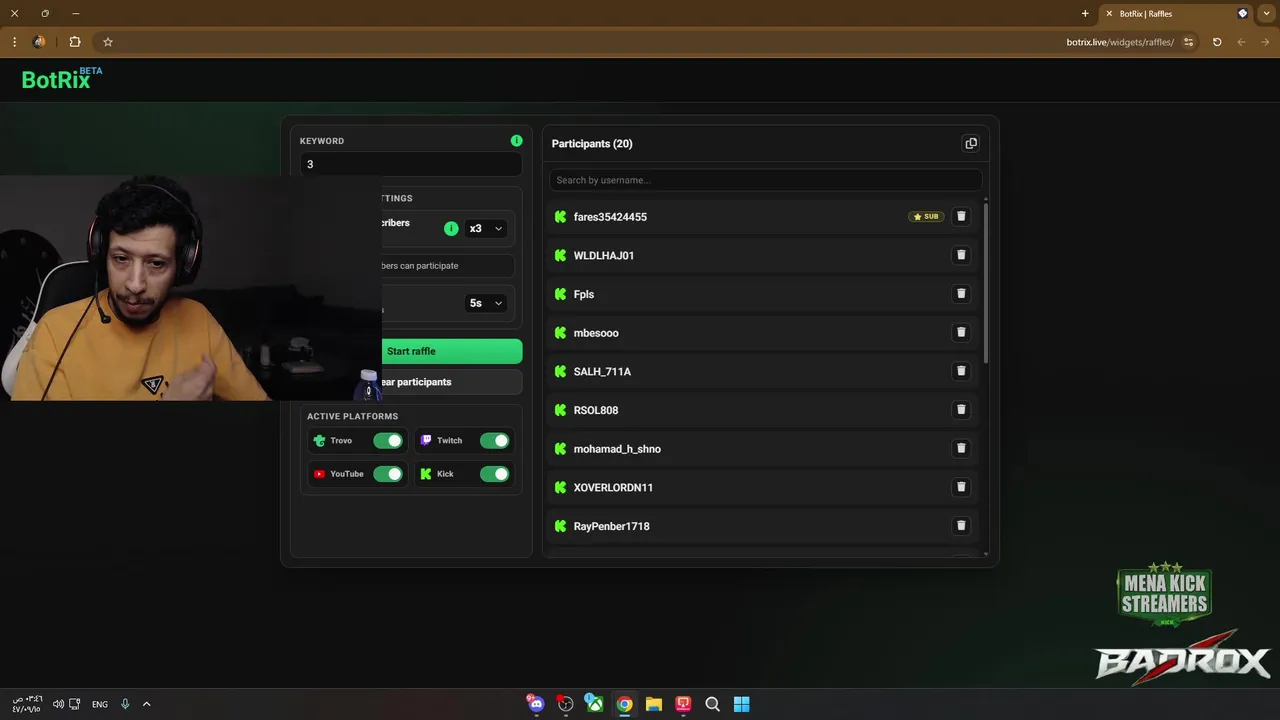Click the Participants (20) heading
The width and height of the screenshot is (1280, 720).
pos(592,144)
